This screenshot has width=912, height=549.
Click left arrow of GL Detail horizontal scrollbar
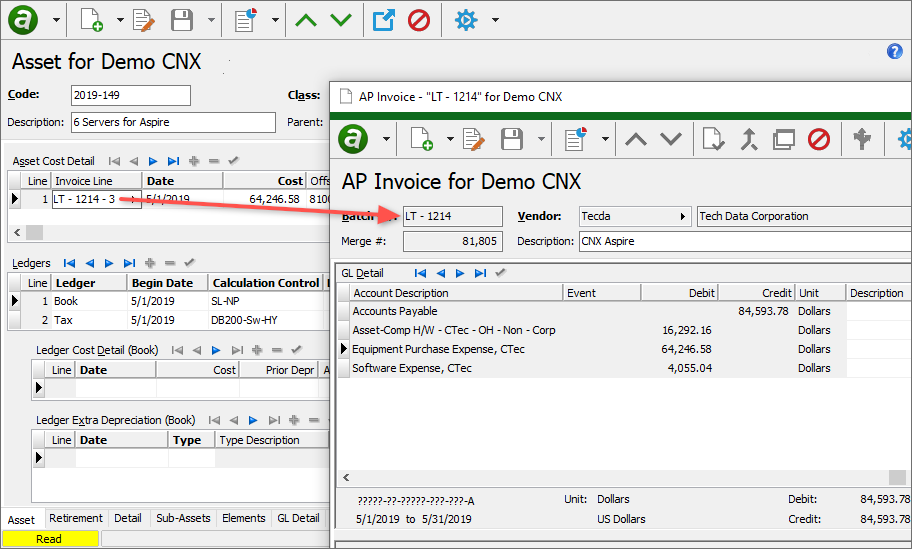345,478
